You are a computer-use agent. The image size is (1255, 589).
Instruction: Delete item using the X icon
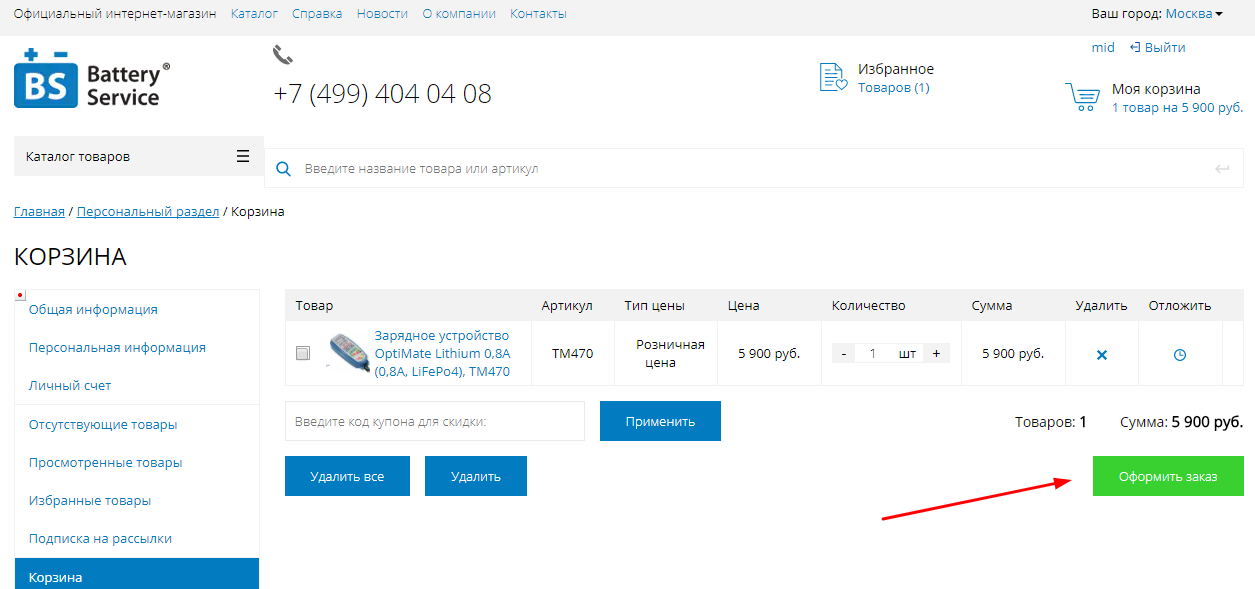tap(1102, 355)
